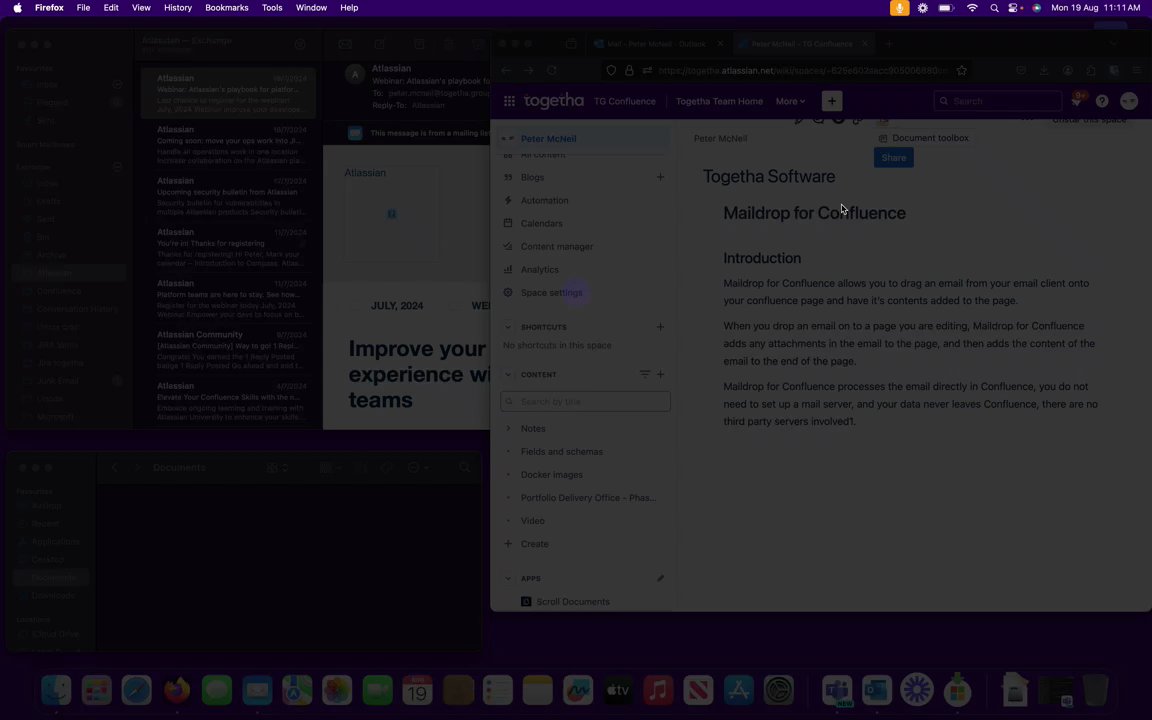Select Atlassian Community email in Mail
The height and width of the screenshot is (720, 1152).
228,350
